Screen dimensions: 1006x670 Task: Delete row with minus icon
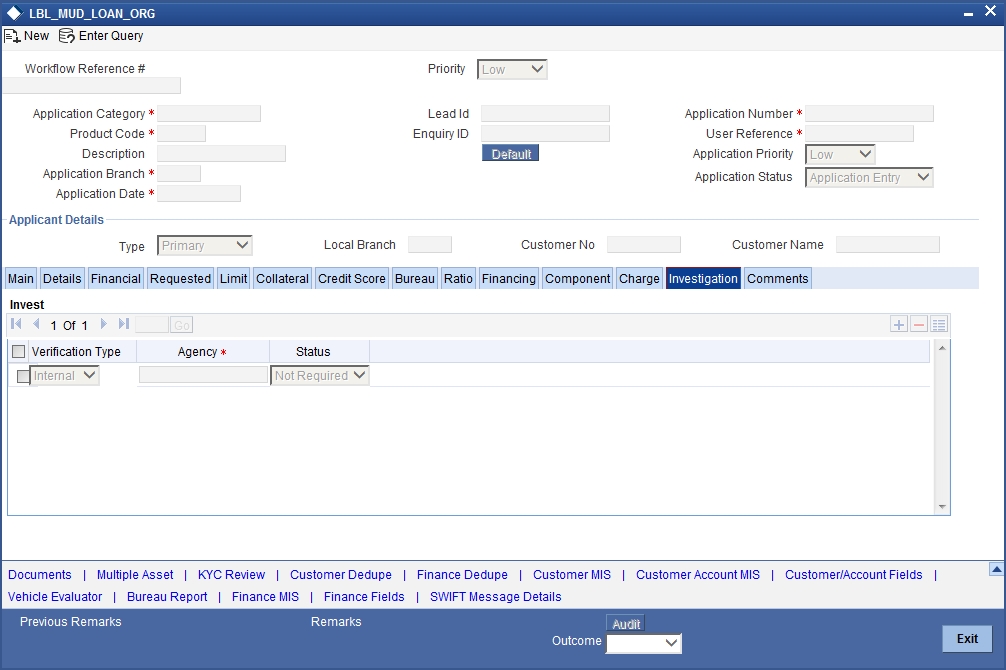pyautogui.click(x=919, y=325)
